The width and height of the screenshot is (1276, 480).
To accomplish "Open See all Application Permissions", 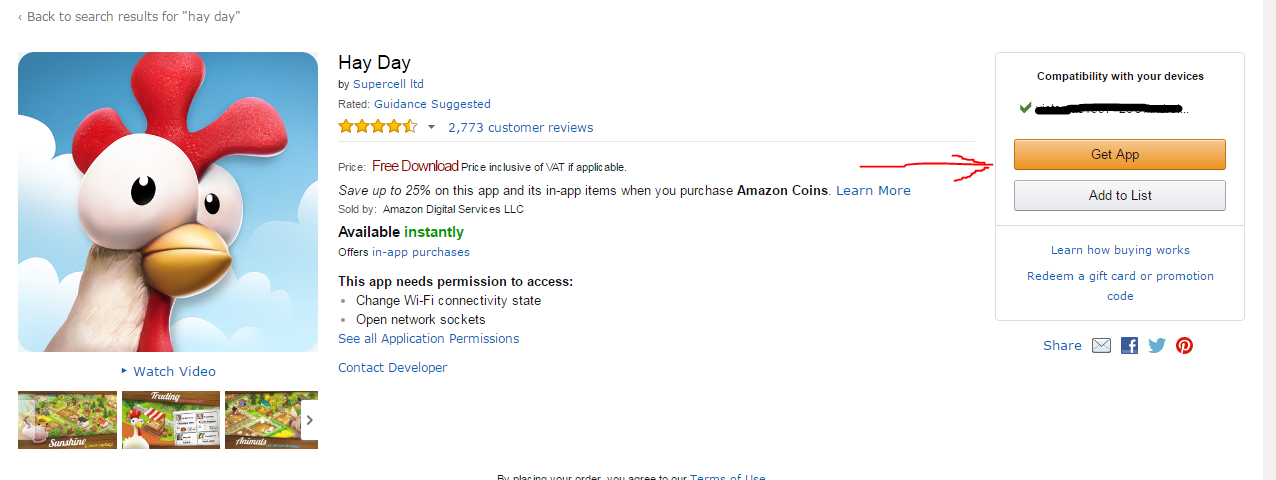I will [429, 339].
